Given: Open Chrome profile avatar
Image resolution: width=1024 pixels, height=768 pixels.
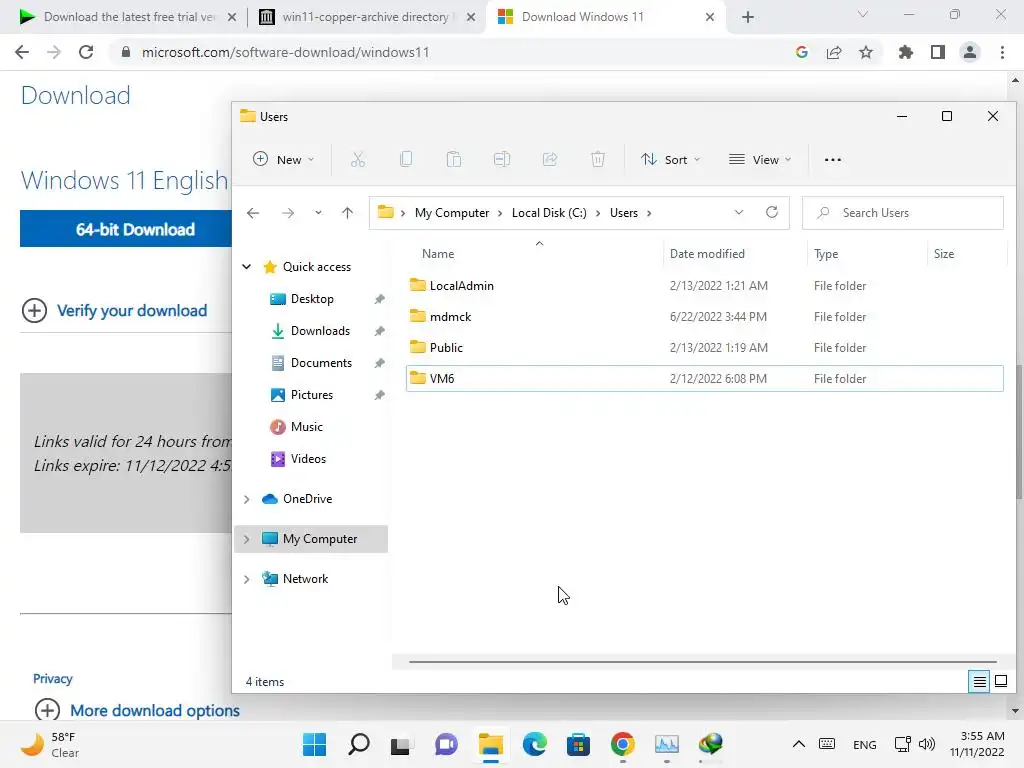Looking at the screenshot, I should click(970, 52).
